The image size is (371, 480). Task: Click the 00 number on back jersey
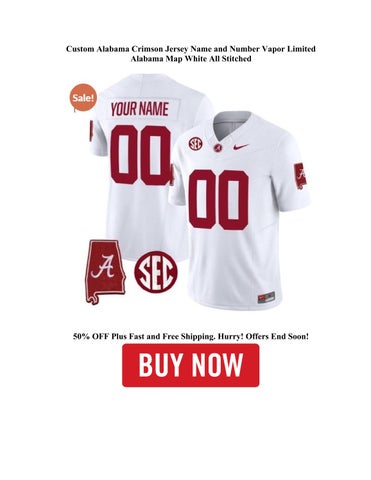(x=142, y=155)
